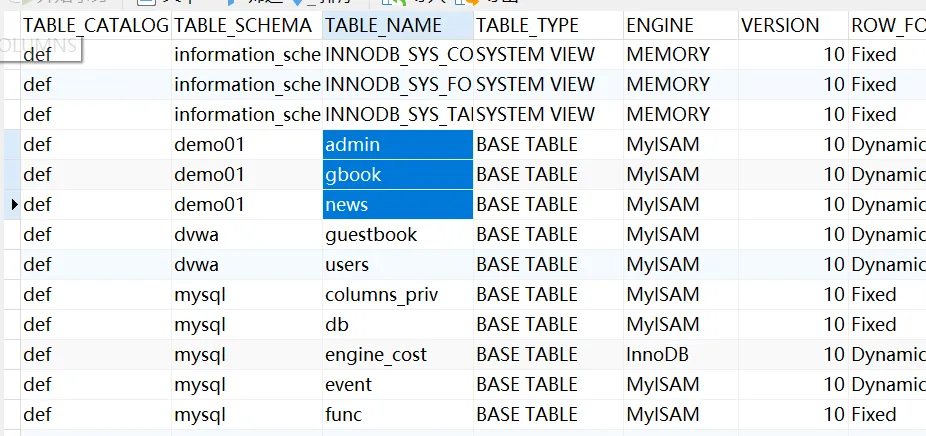Select the event table name cell

click(x=397, y=385)
